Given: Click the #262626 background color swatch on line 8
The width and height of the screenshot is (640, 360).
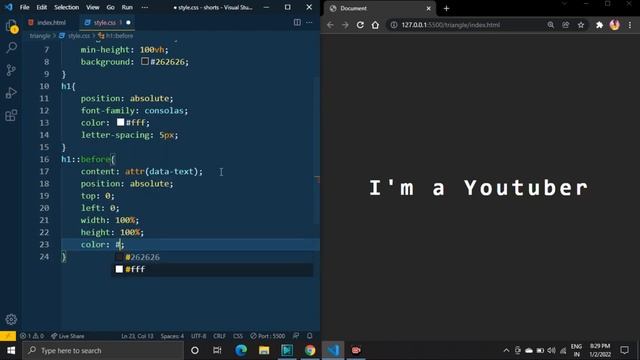Looking at the screenshot, I should [145, 61].
